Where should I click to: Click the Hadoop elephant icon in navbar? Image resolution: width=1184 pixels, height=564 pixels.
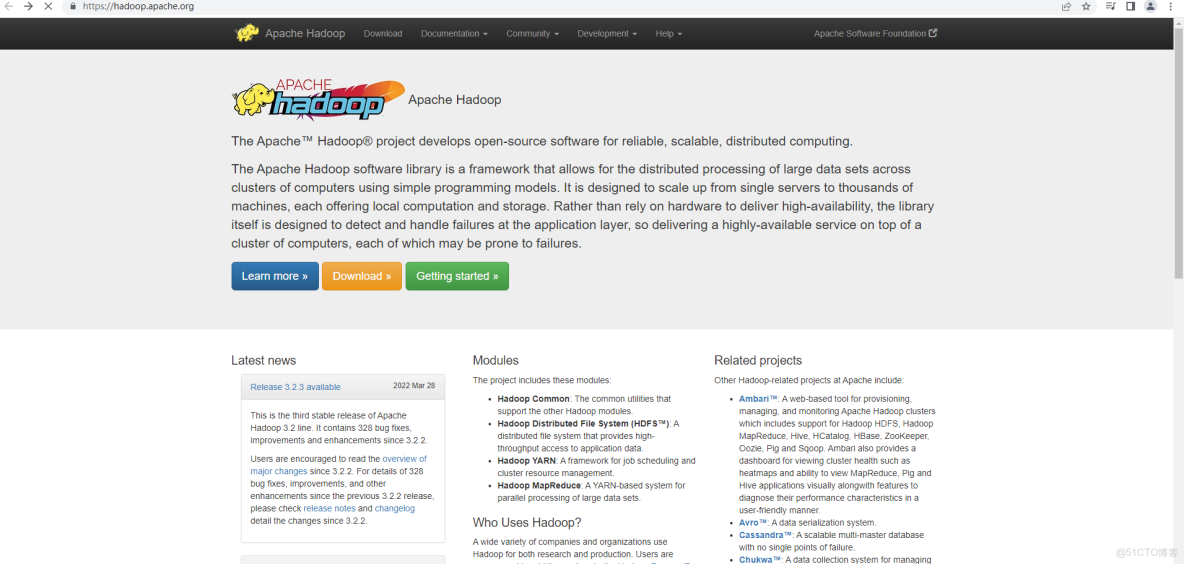click(247, 33)
